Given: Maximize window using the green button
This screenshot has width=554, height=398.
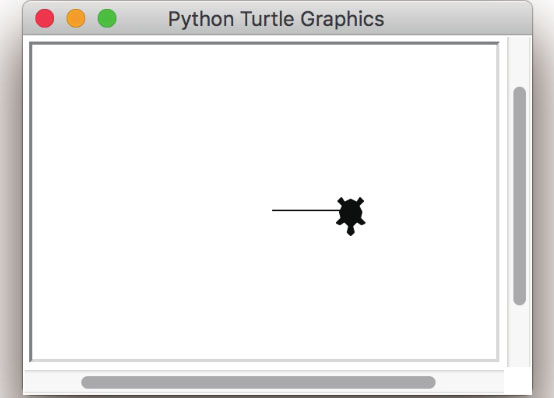Looking at the screenshot, I should tap(107, 18).
